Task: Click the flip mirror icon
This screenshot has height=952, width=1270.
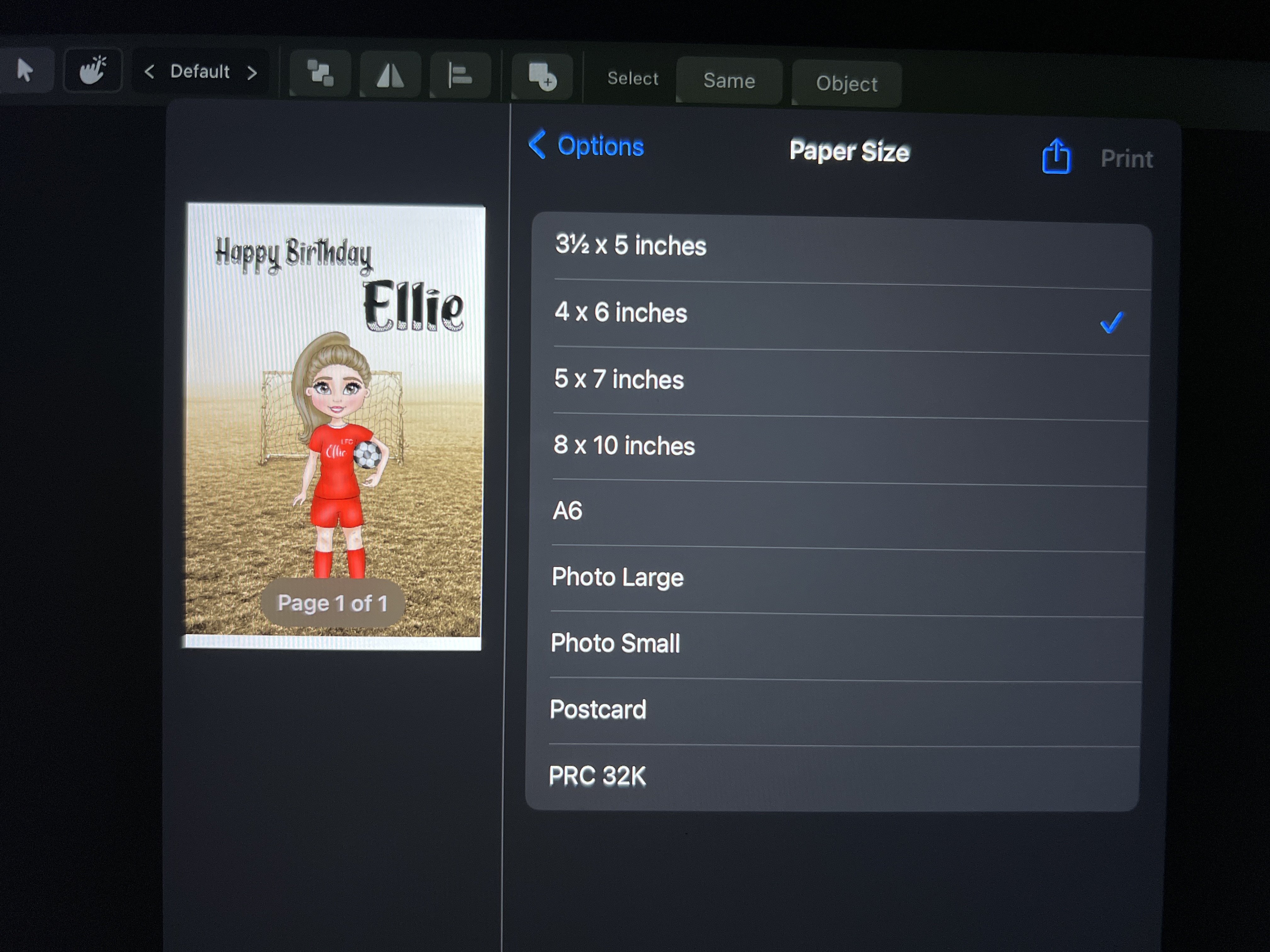Action: (390, 75)
